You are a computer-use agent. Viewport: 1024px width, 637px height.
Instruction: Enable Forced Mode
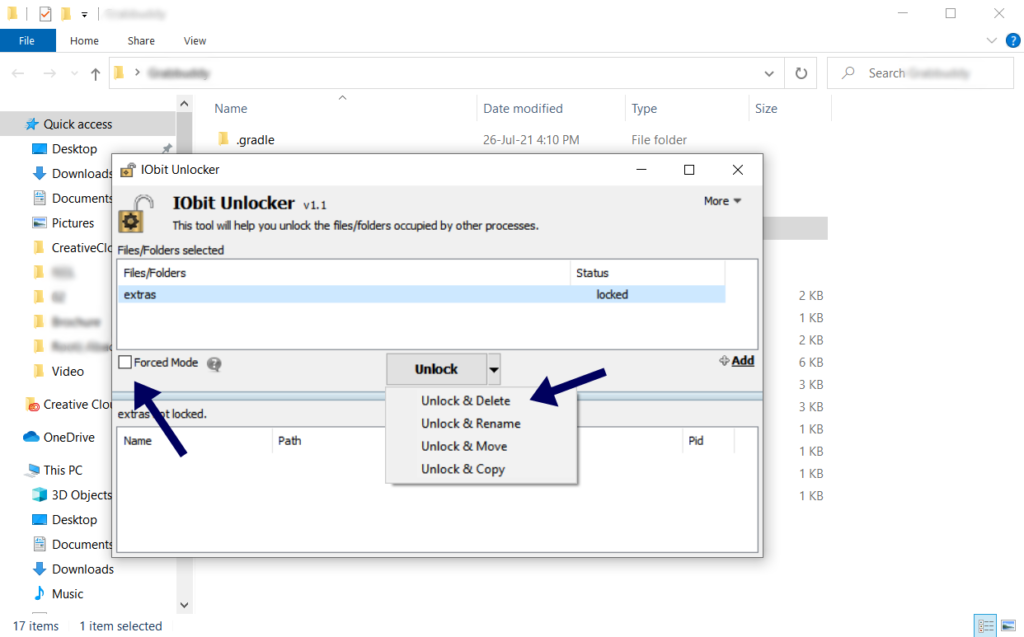[124, 364]
